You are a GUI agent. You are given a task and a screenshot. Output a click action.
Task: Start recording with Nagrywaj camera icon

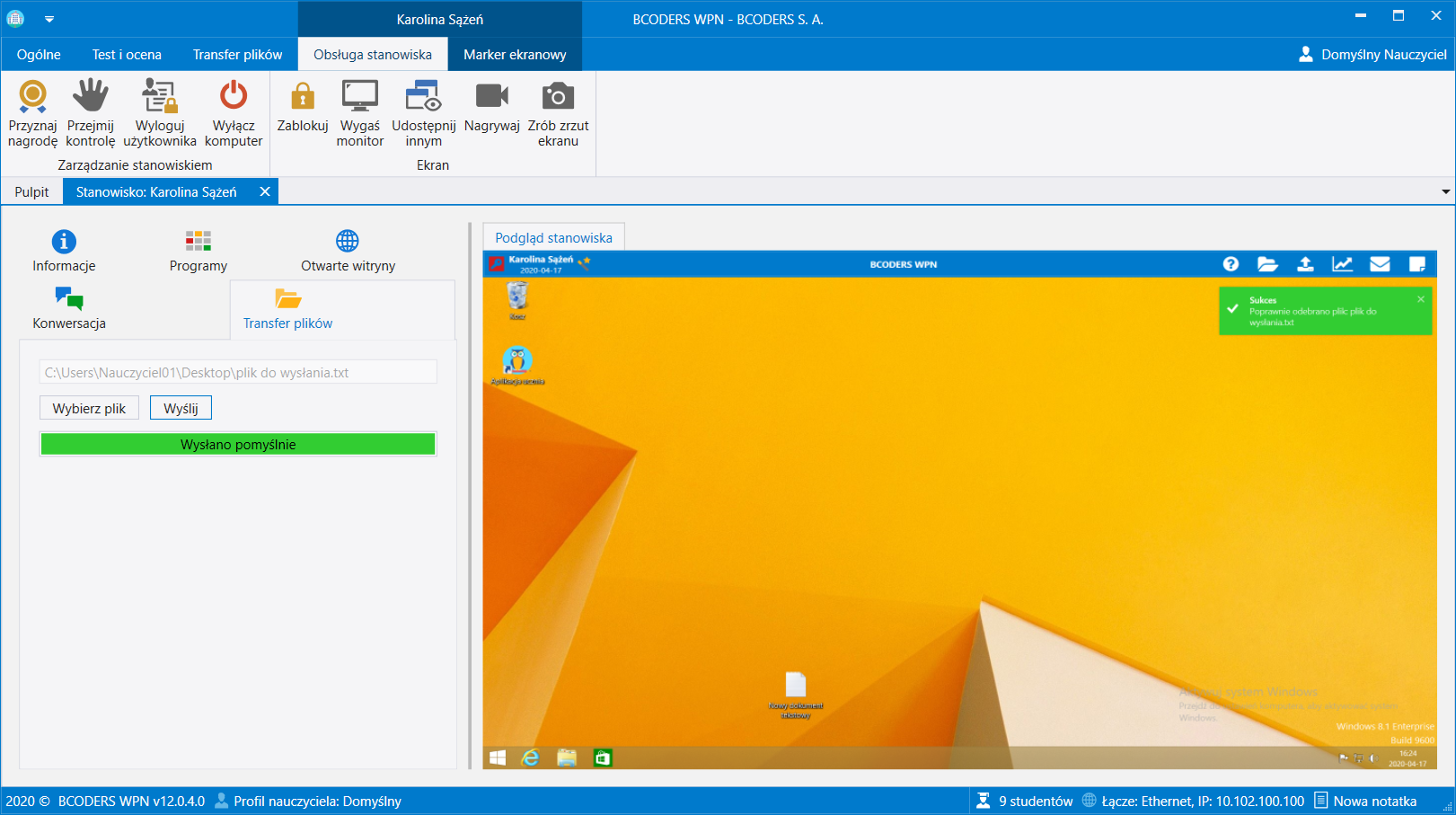point(492,95)
